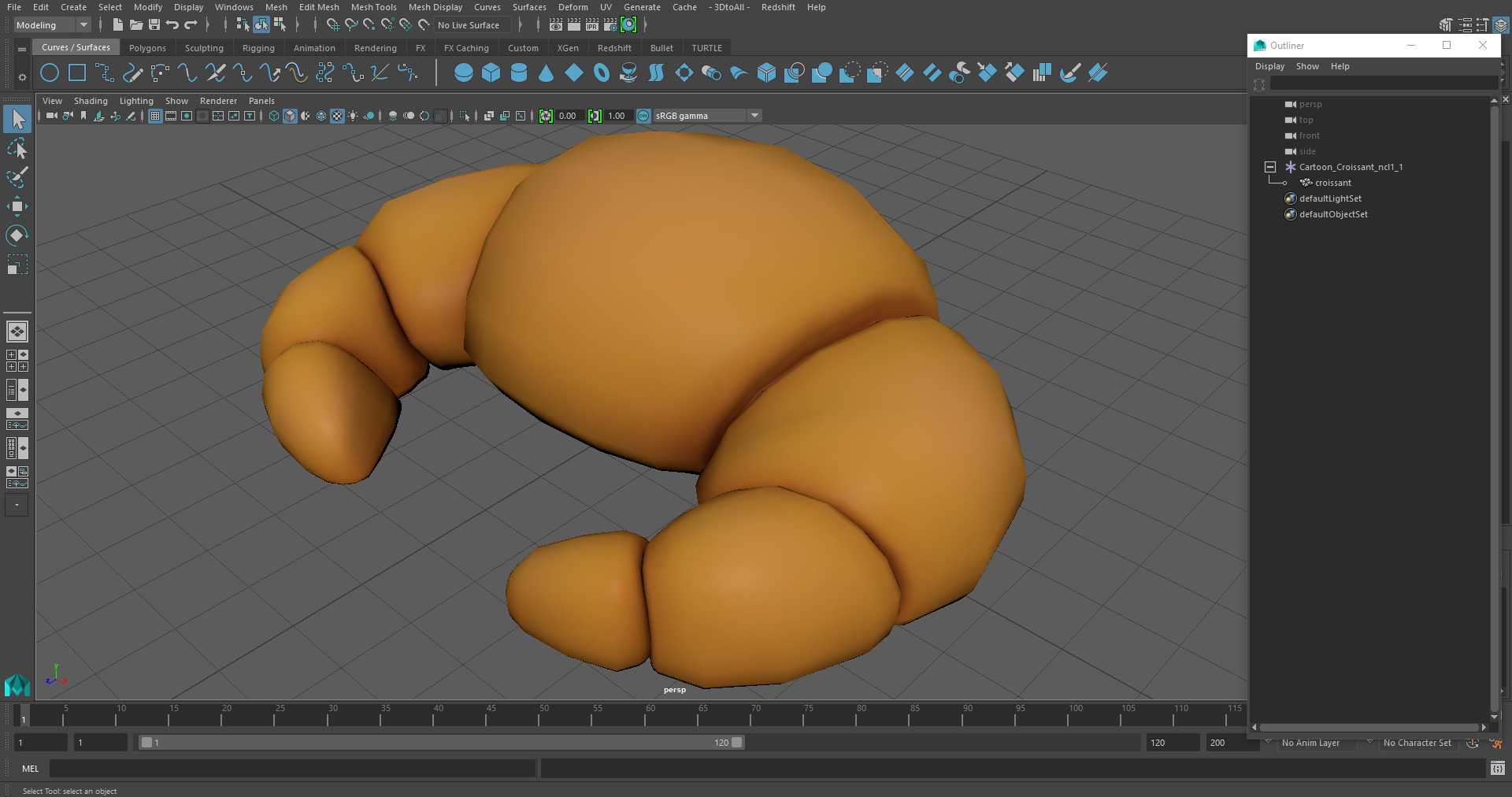Choose the Rotate tool in the toolbox
This screenshot has width=1512, height=797.
(x=17, y=235)
